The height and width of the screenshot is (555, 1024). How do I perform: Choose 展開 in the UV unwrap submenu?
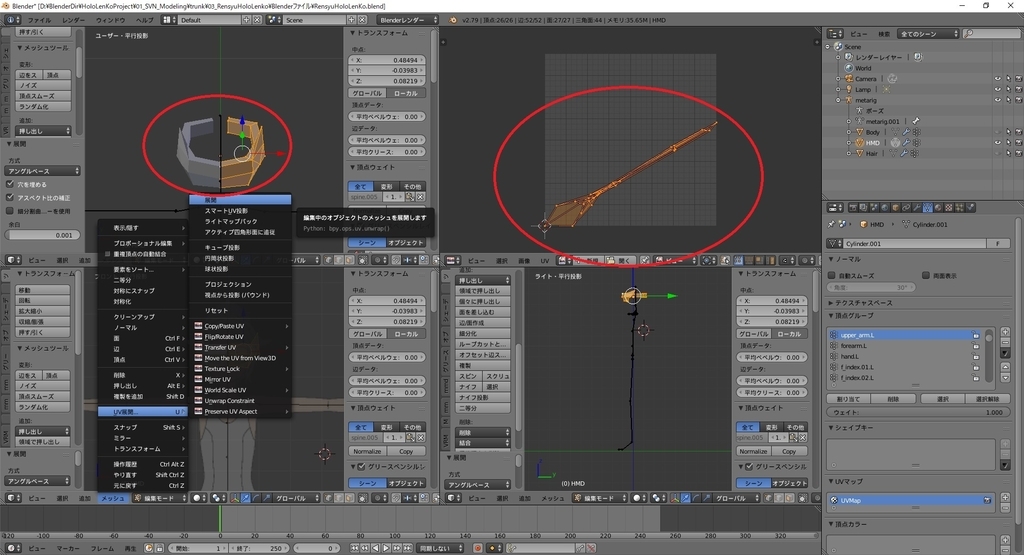point(240,200)
